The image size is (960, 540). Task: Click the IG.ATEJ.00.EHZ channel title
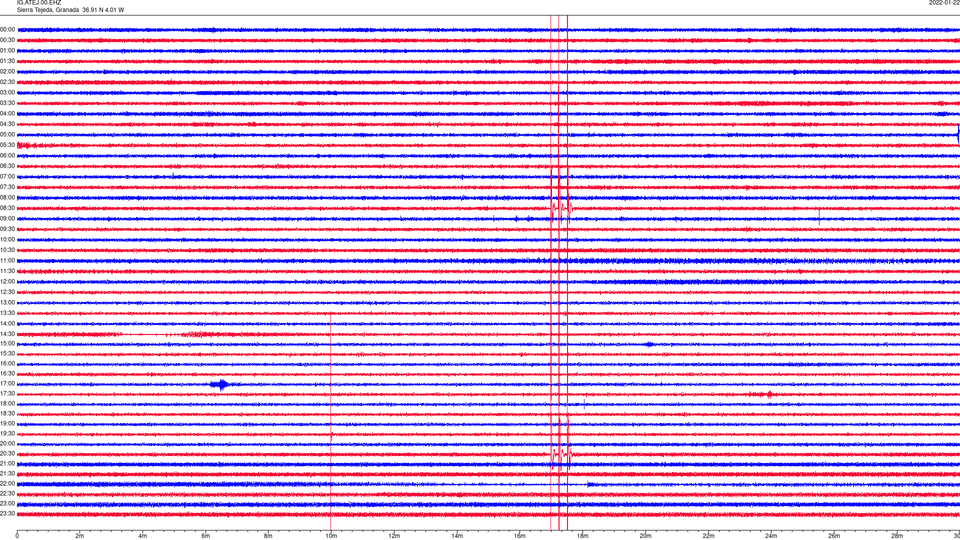[39, 3]
